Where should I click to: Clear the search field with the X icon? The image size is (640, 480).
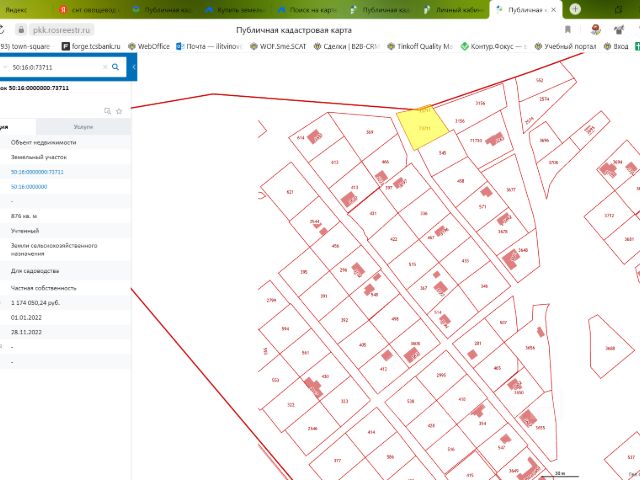[x=105, y=67]
